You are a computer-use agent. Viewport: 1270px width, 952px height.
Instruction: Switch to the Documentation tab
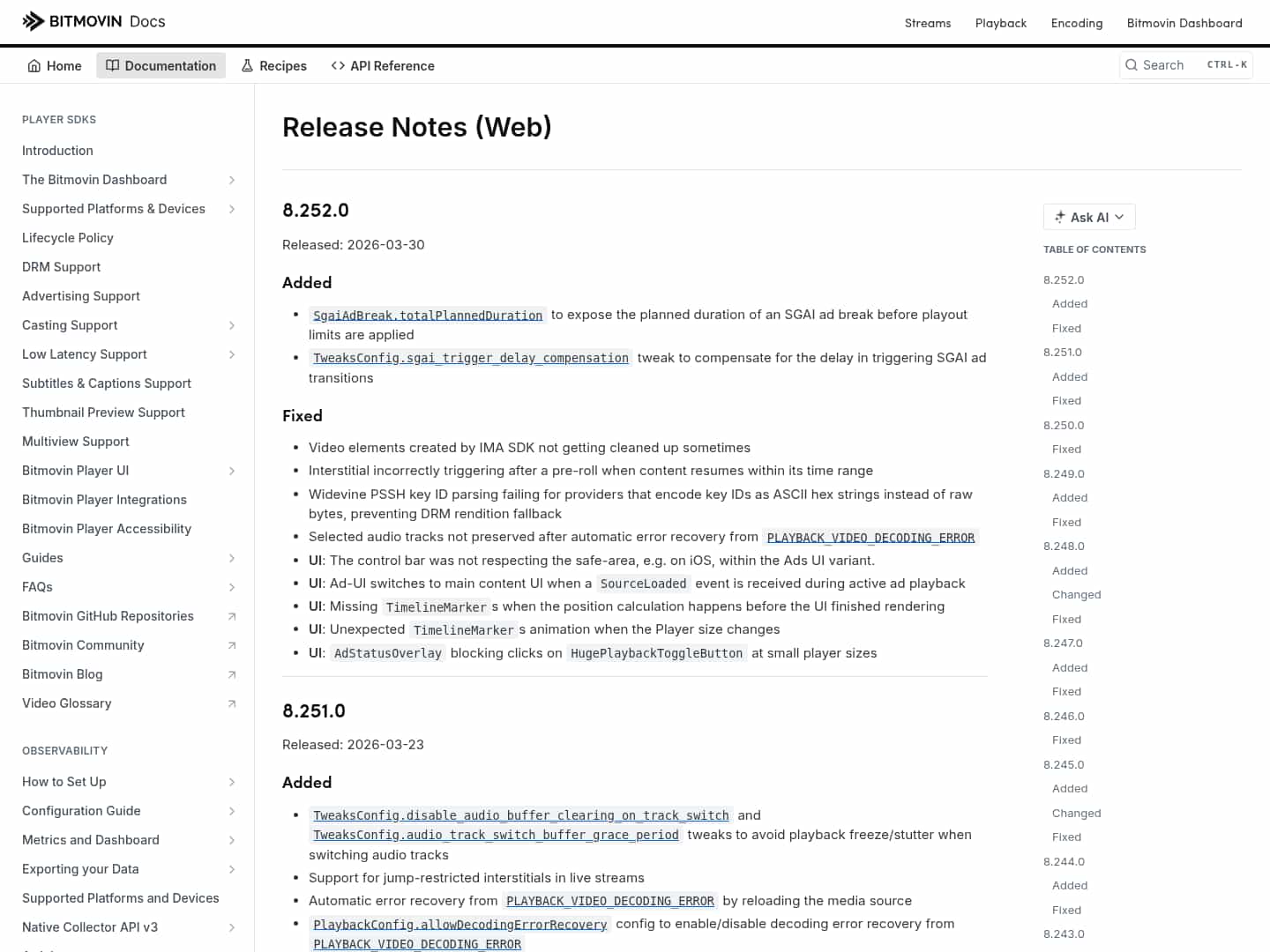(161, 65)
